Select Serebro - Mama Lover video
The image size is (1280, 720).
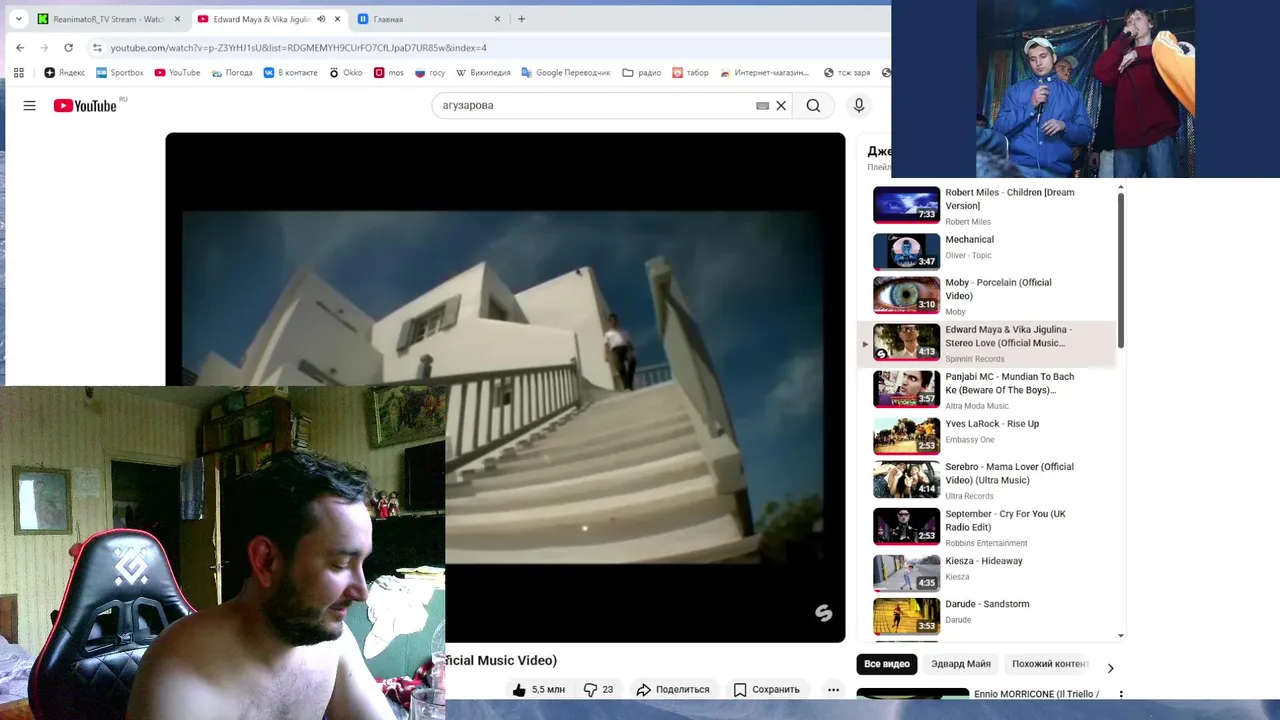985,480
